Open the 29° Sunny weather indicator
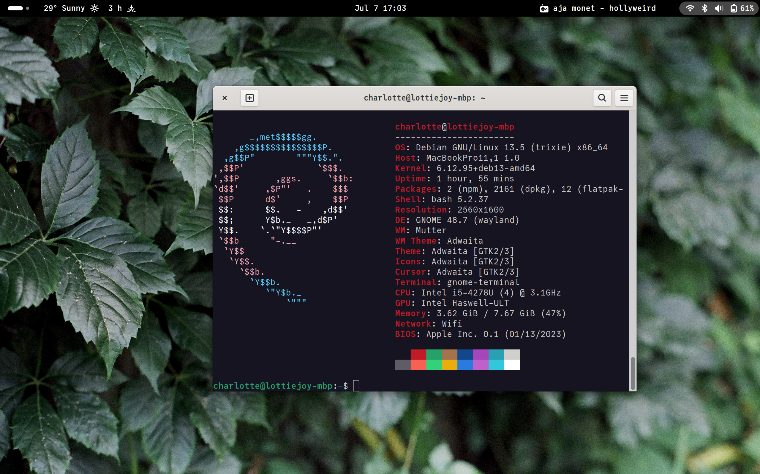 point(71,8)
